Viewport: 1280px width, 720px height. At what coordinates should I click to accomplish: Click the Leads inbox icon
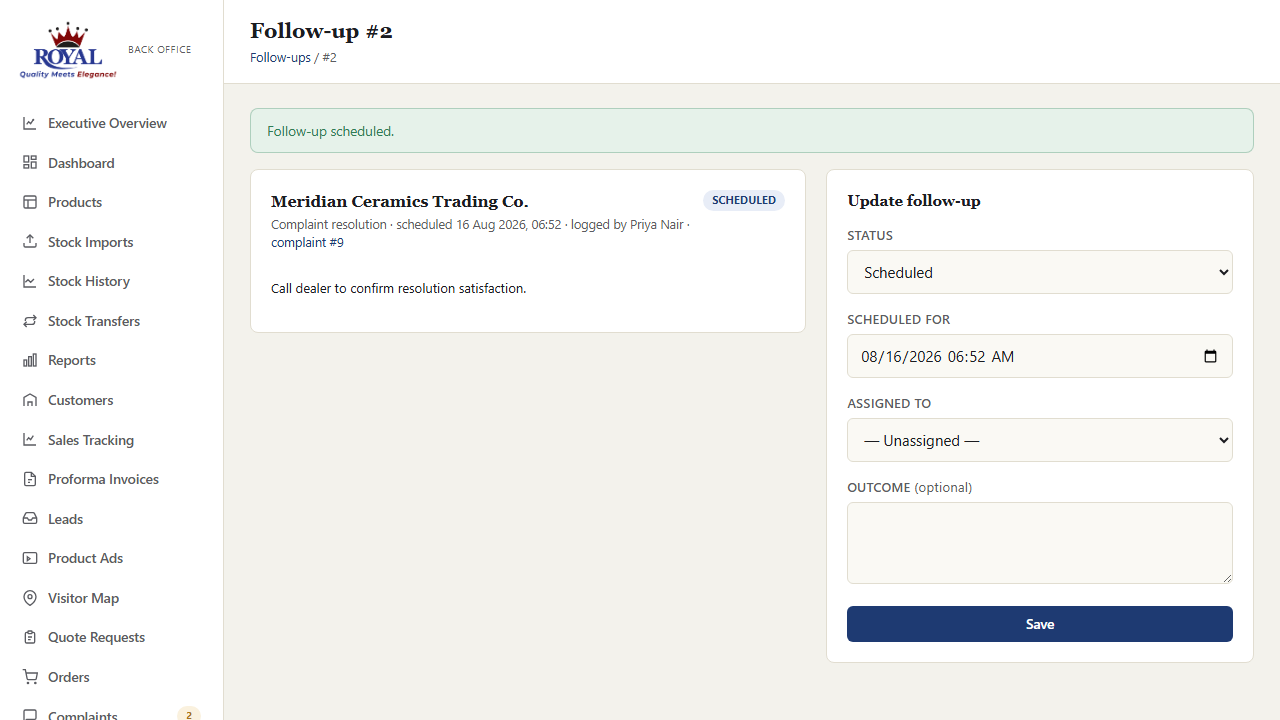click(x=30, y=519)
